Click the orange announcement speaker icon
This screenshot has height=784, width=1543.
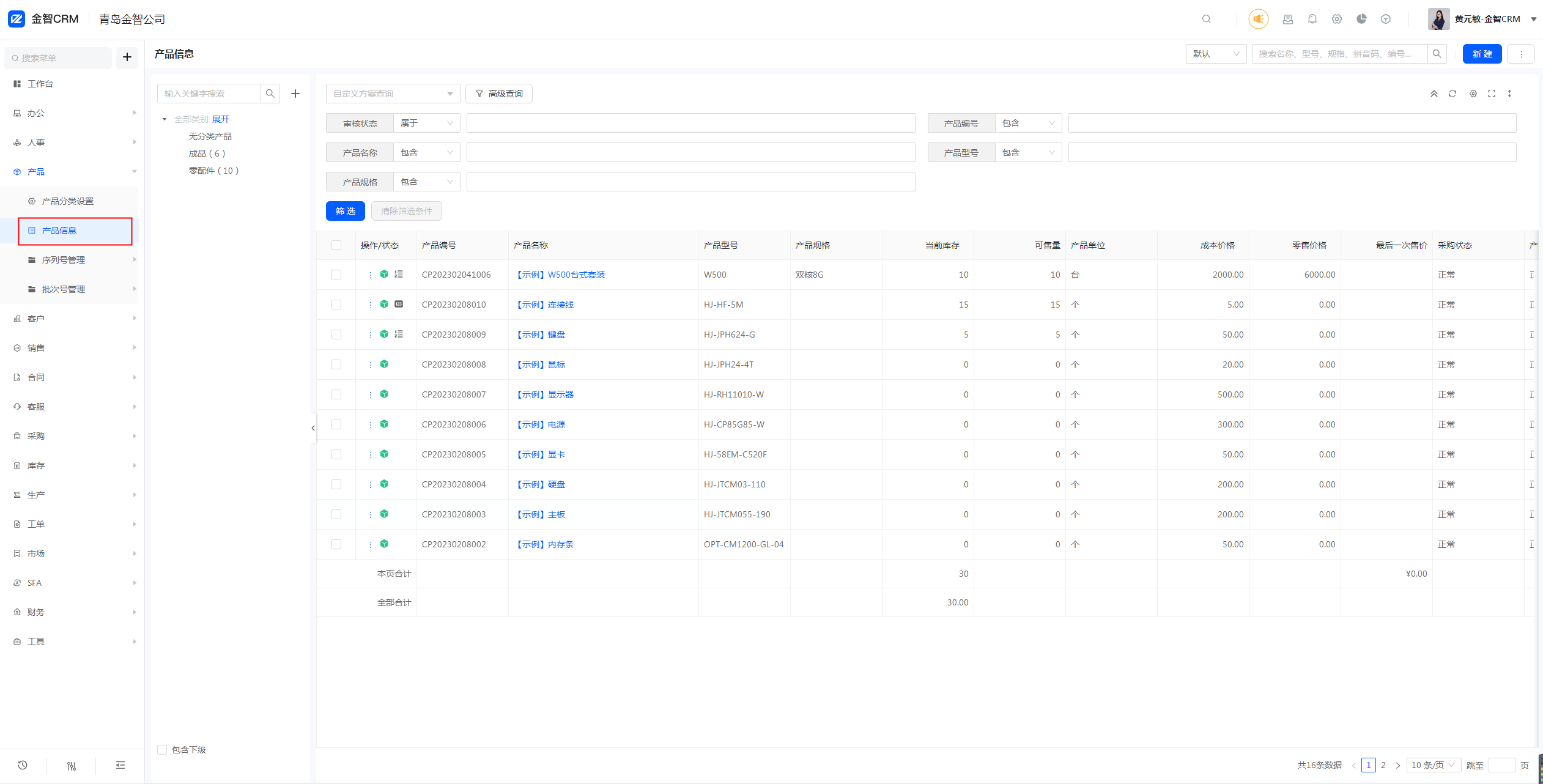[x=1258, y=19]
